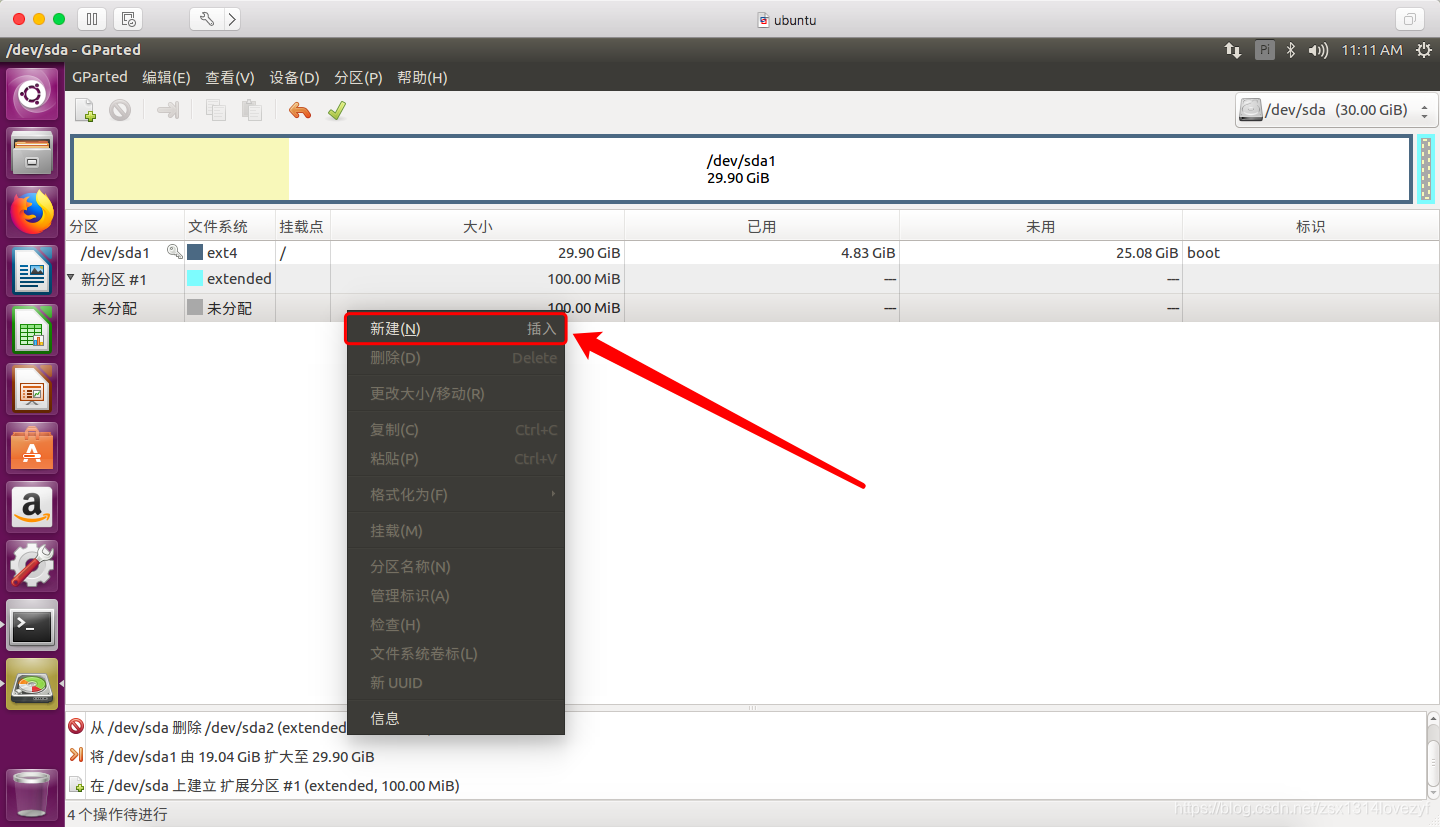This screenshot has width=1440, height=827.
Task: Undo last operation with orange arrow icon
Action: (x=299, y=110)
